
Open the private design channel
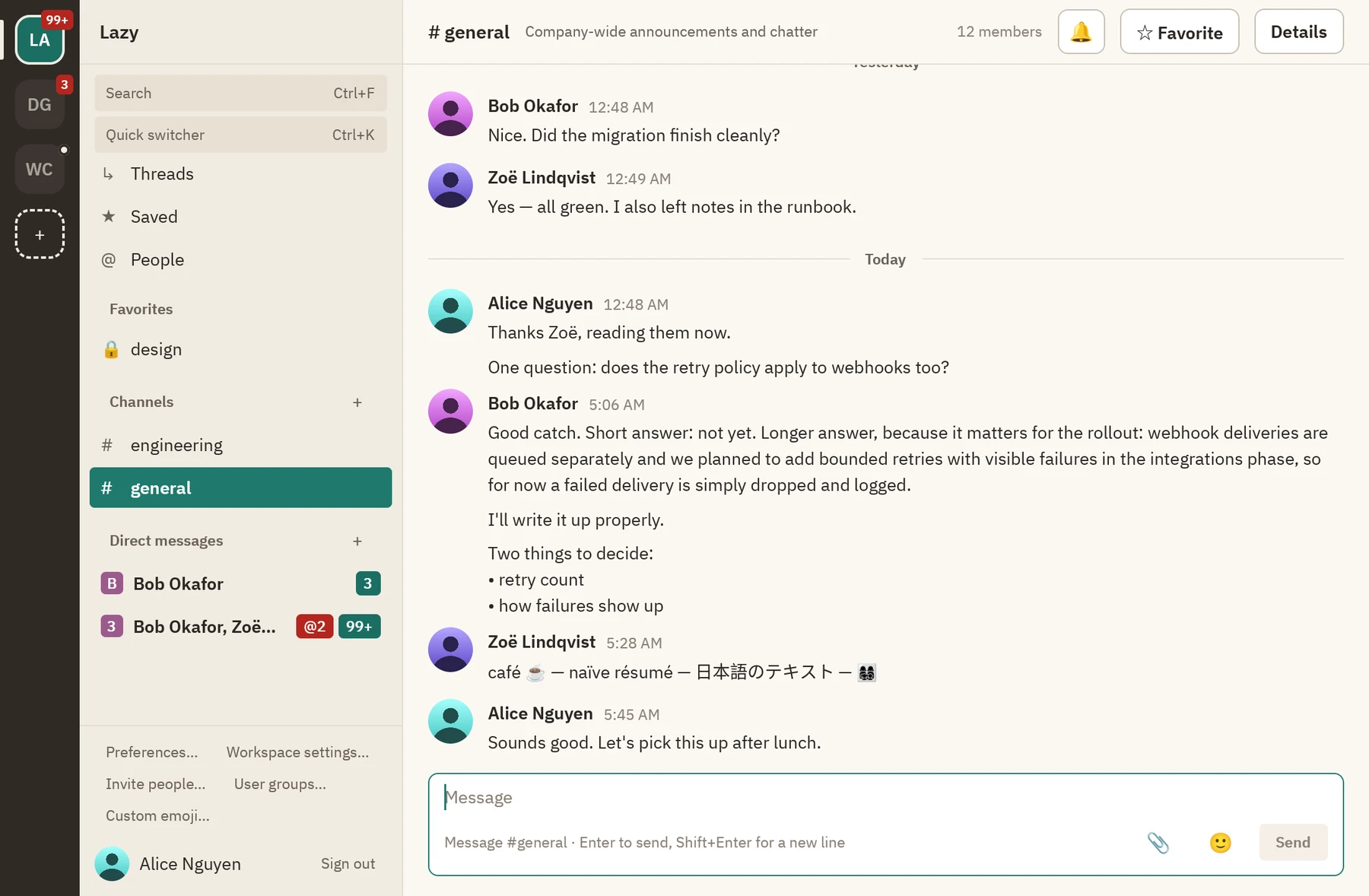point(240,350)
